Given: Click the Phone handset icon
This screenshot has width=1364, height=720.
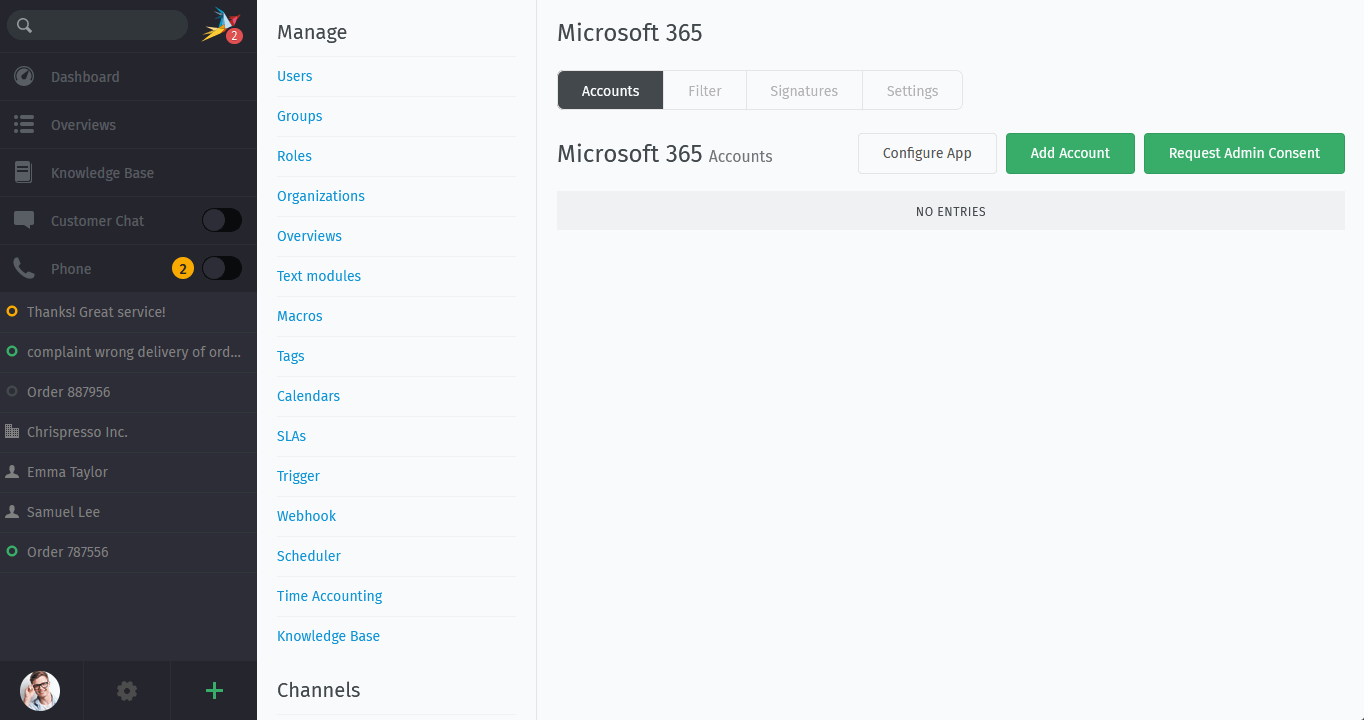Looking at the screenshot, I should pos(24,269).
